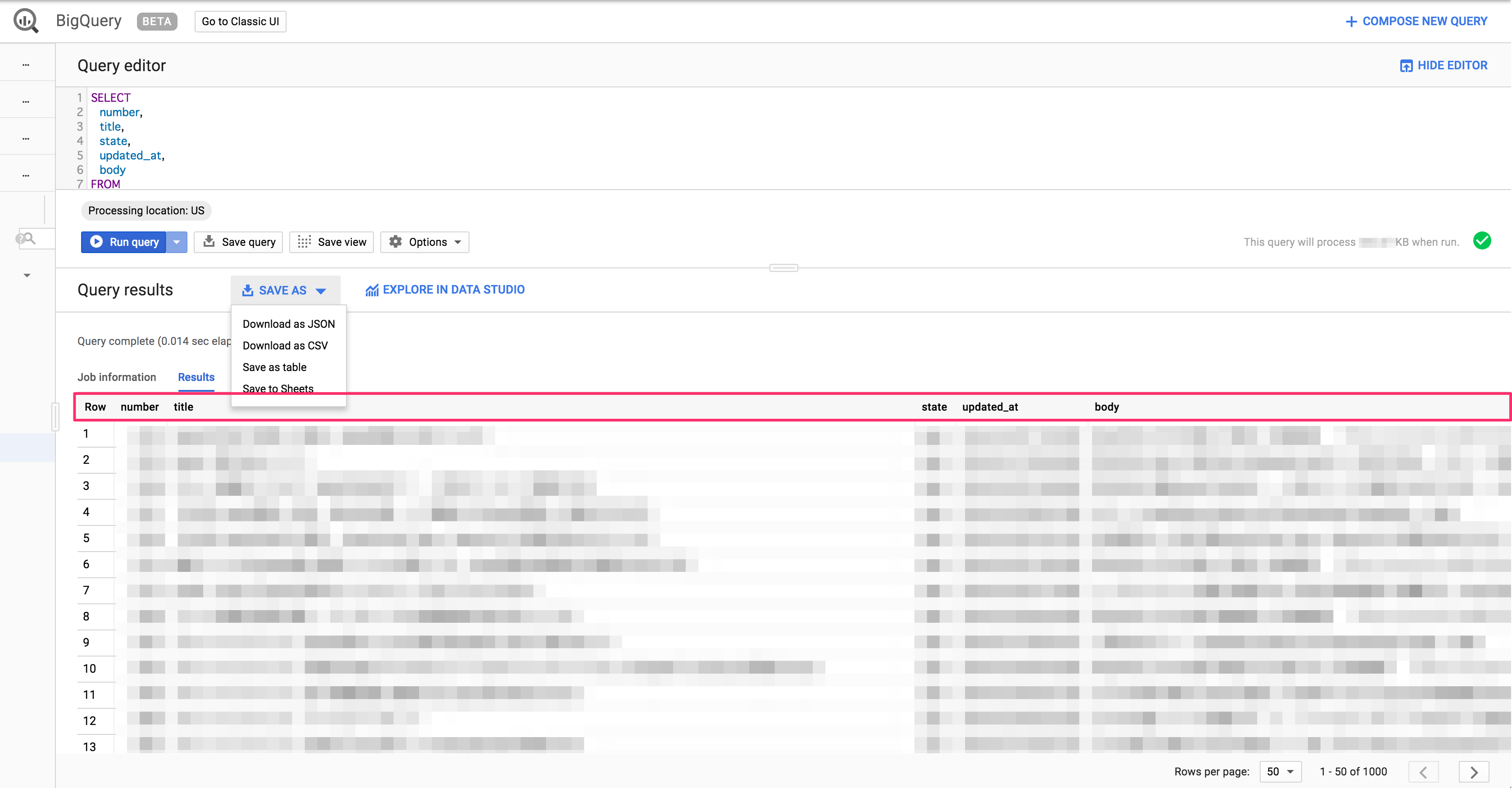Go to Classic UI

(x=240, y=22)
